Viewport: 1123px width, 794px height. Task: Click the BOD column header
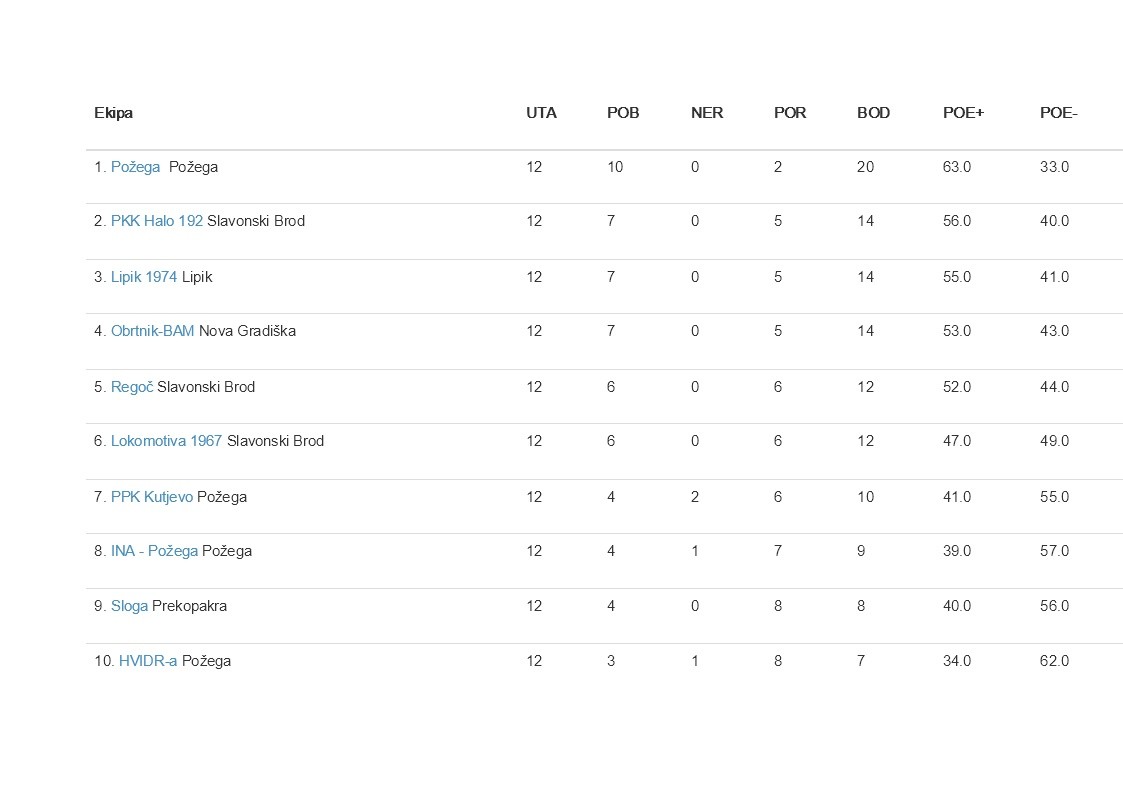point(873,113)
